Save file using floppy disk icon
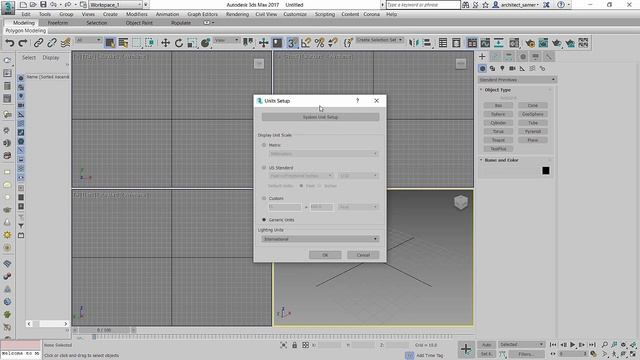 point(43,4)
